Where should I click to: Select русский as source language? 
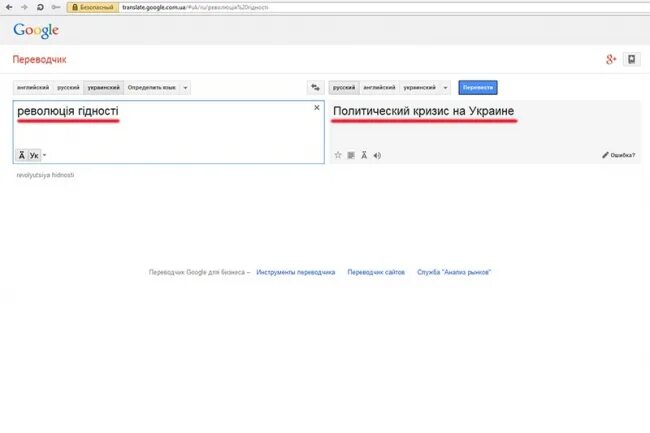68,87
